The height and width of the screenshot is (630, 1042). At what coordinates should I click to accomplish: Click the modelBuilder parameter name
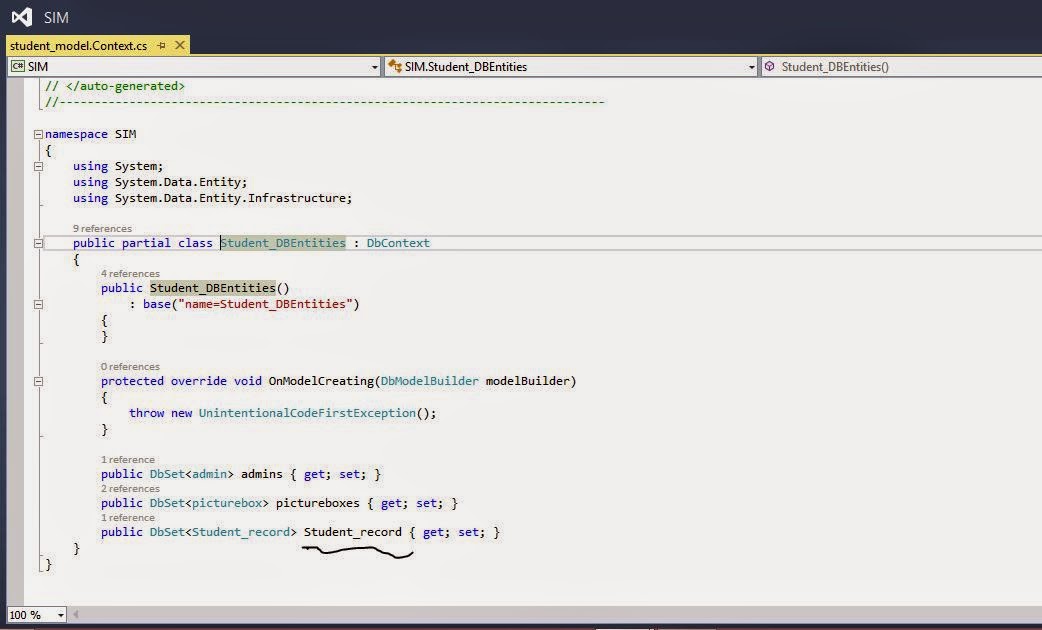[x=528, y=381]
